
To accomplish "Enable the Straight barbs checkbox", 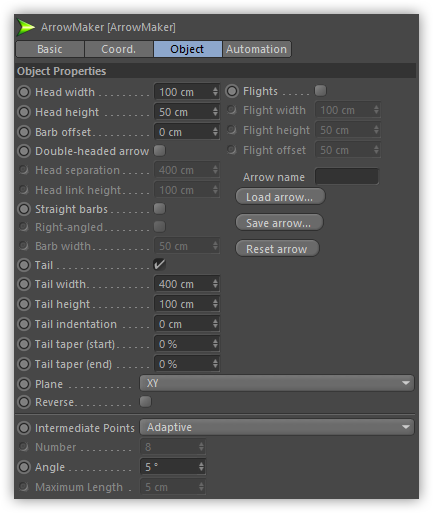I will pyautogui.click(x=160, y=209).
